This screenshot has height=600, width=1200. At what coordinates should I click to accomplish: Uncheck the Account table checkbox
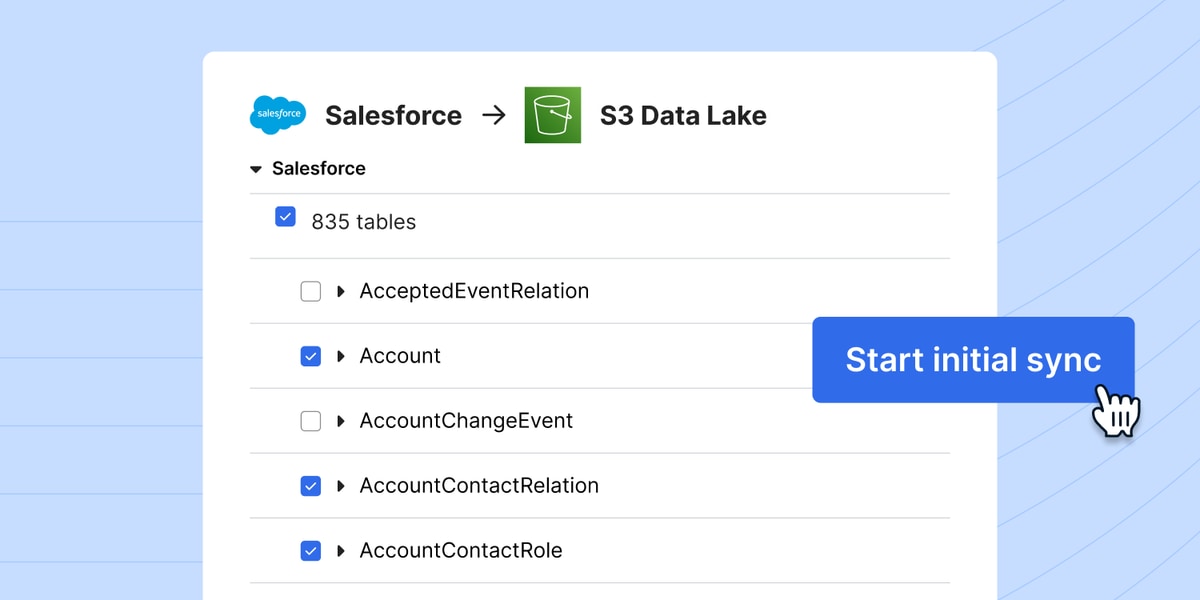[x=311, y=356]
